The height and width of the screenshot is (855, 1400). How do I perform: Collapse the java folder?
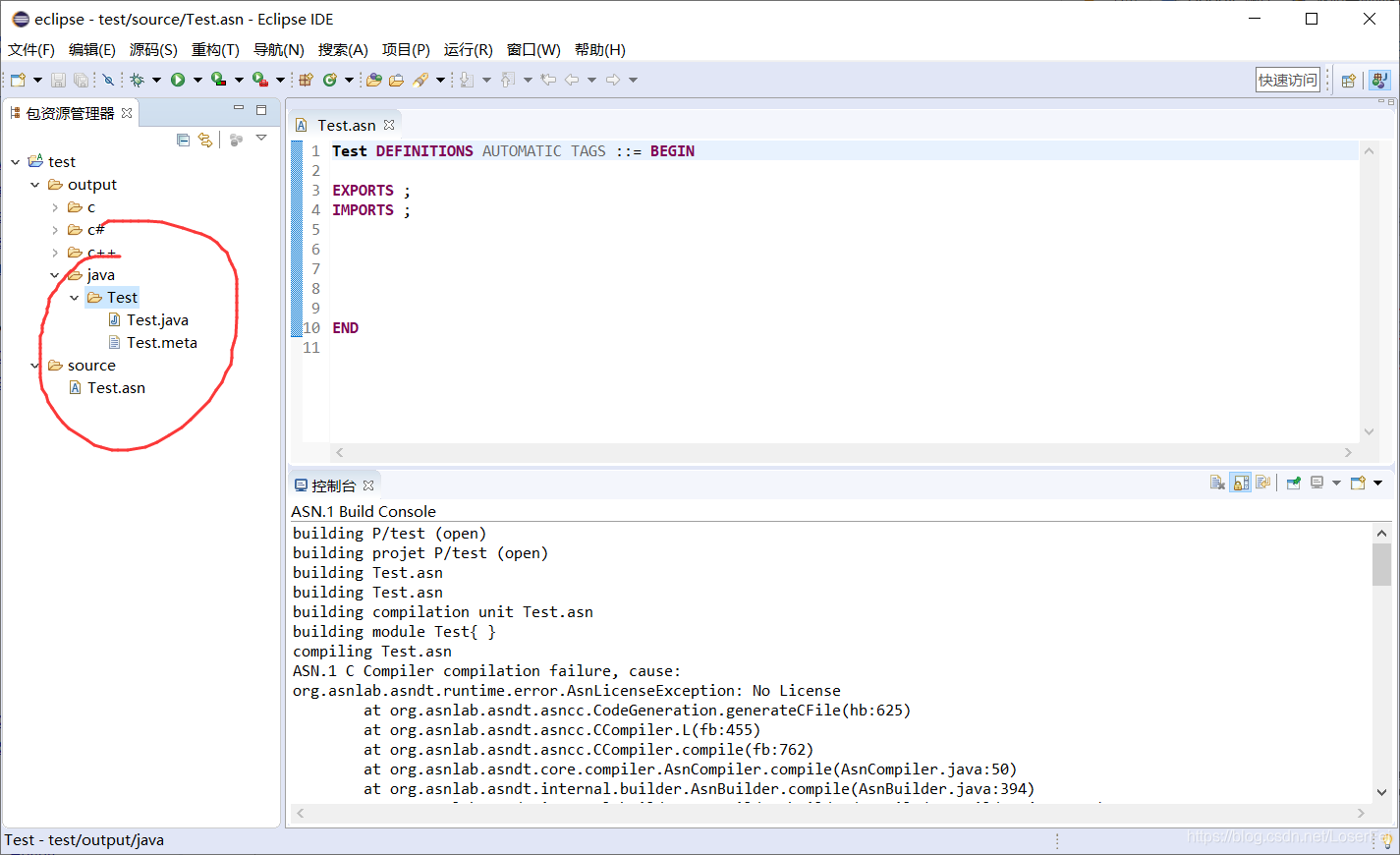pos(55,275)
